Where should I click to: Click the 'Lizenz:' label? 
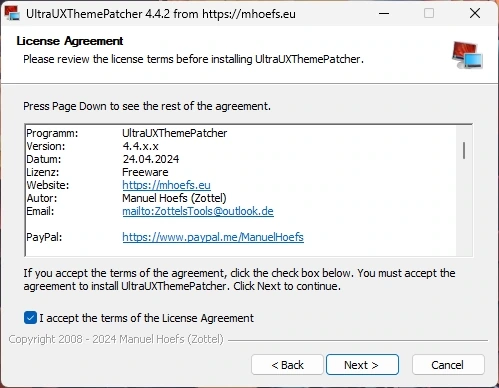(43, 172)
